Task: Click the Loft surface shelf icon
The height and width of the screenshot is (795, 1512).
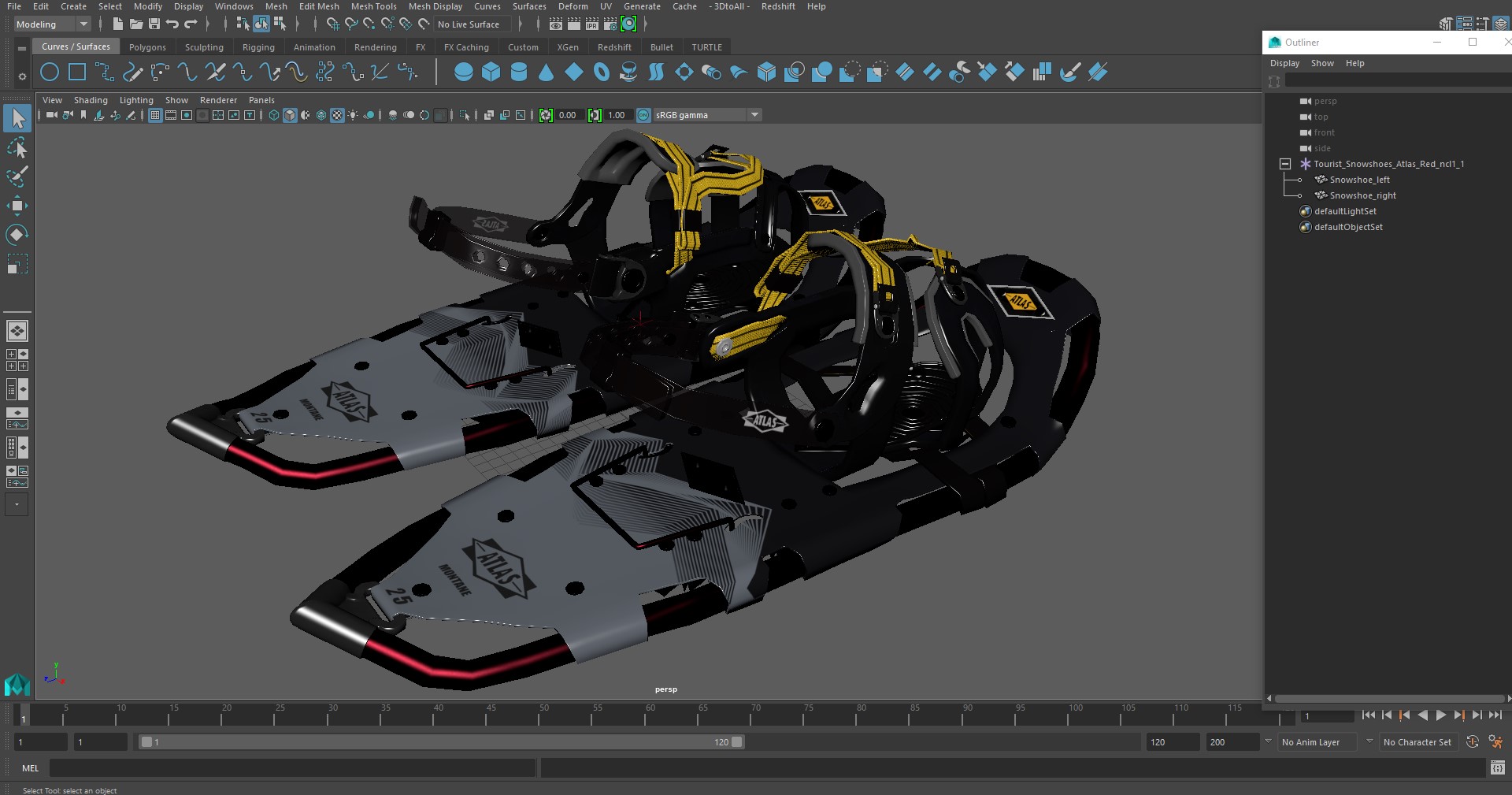Action: pos(656,72)
